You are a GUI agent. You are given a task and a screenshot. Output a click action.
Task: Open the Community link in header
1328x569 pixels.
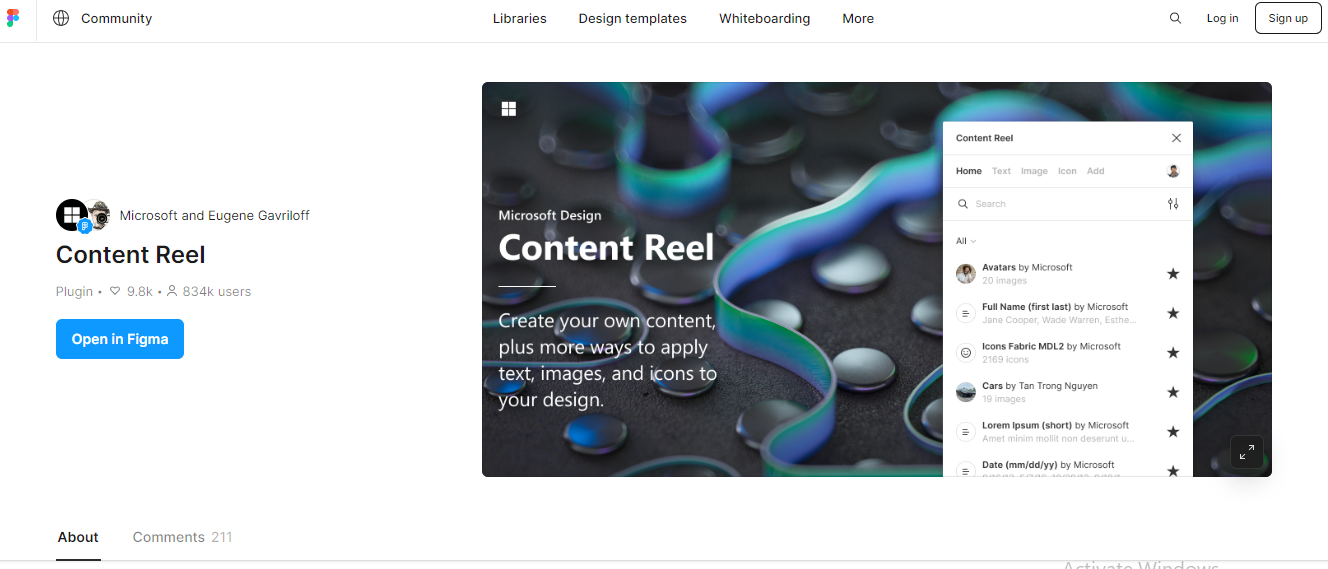(x=117, y=18)
